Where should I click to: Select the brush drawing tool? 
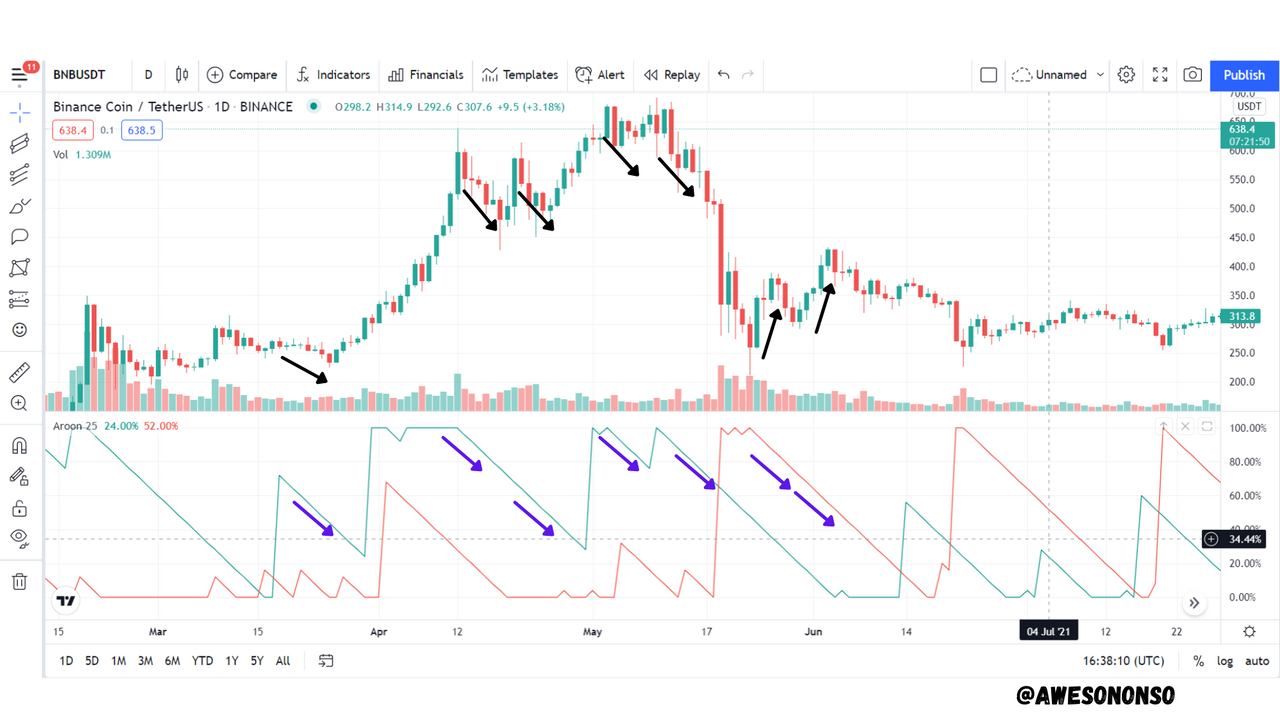point(20,207)
